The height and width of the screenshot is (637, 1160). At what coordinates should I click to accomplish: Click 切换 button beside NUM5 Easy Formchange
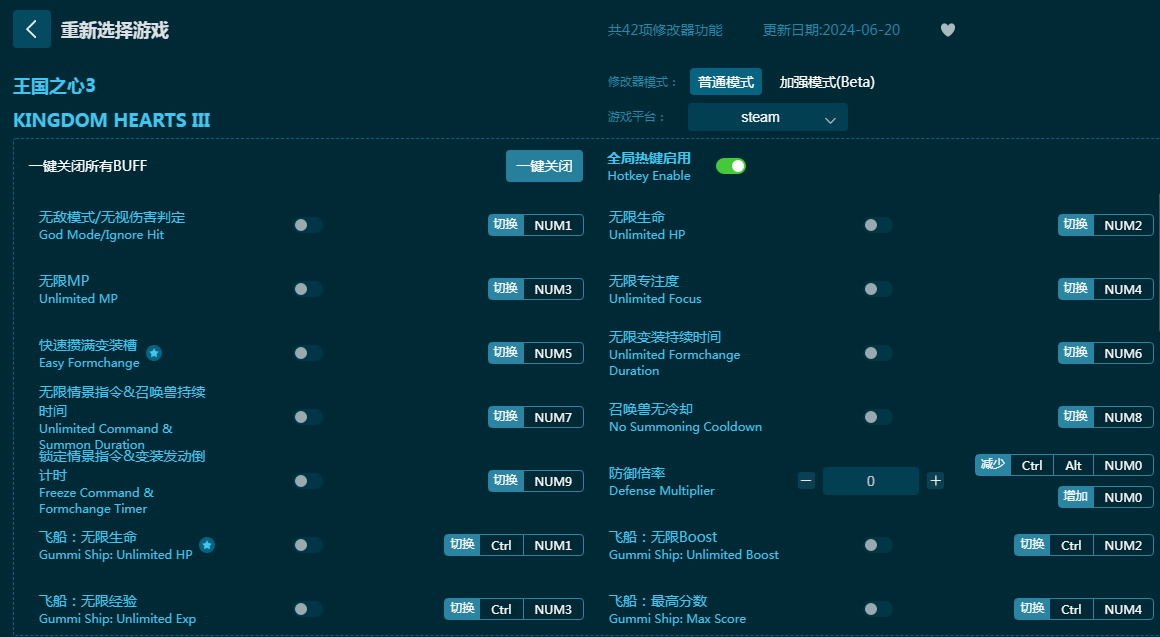506,353
